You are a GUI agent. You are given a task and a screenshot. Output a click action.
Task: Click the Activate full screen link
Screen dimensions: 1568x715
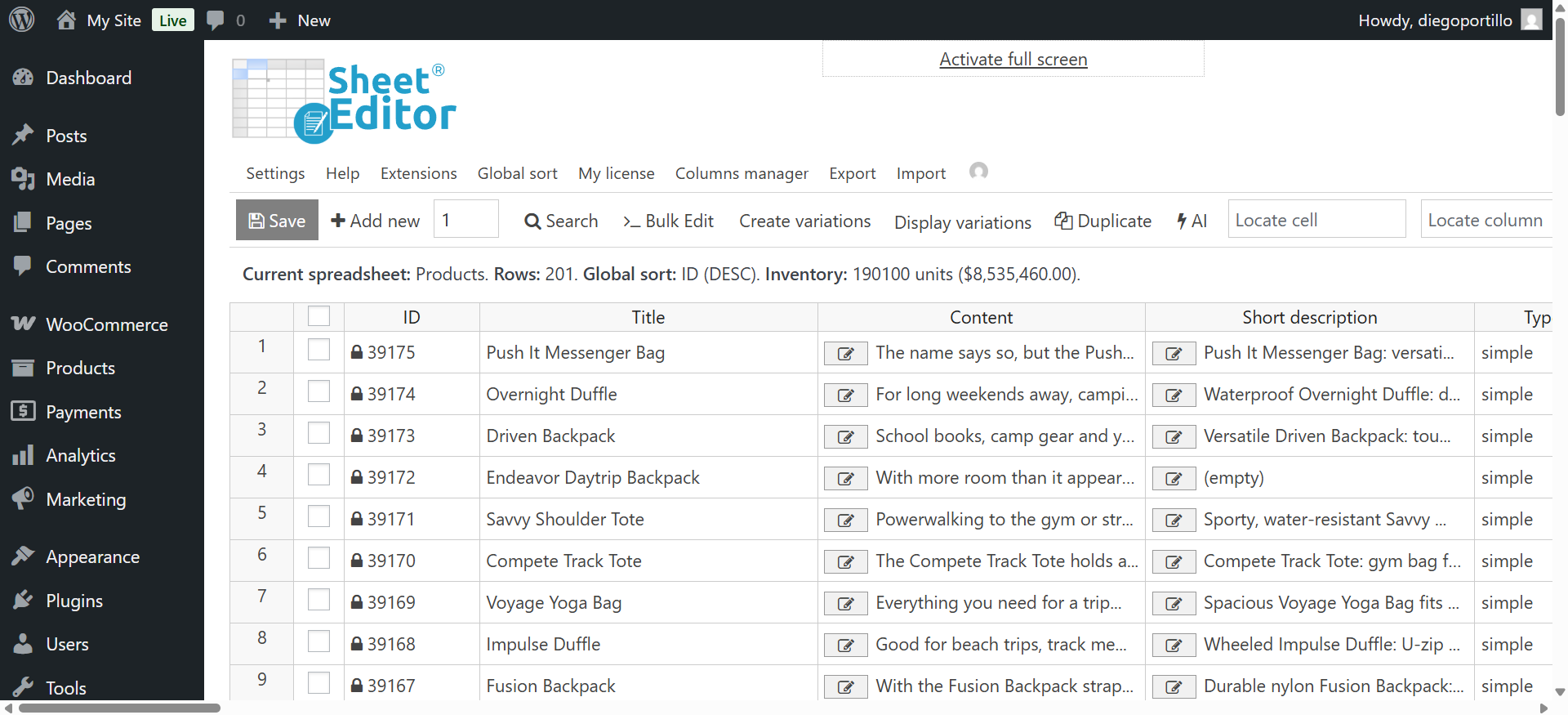1013,60
